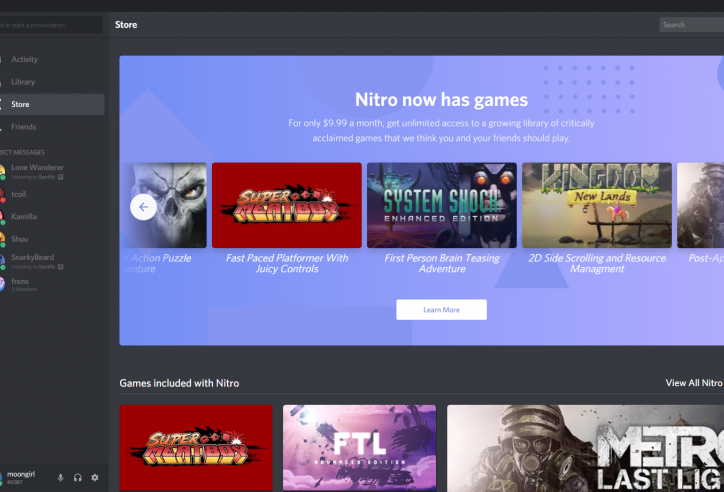Open the Library tab
Viewport: 724px width, 492px height.
(52, 82)
